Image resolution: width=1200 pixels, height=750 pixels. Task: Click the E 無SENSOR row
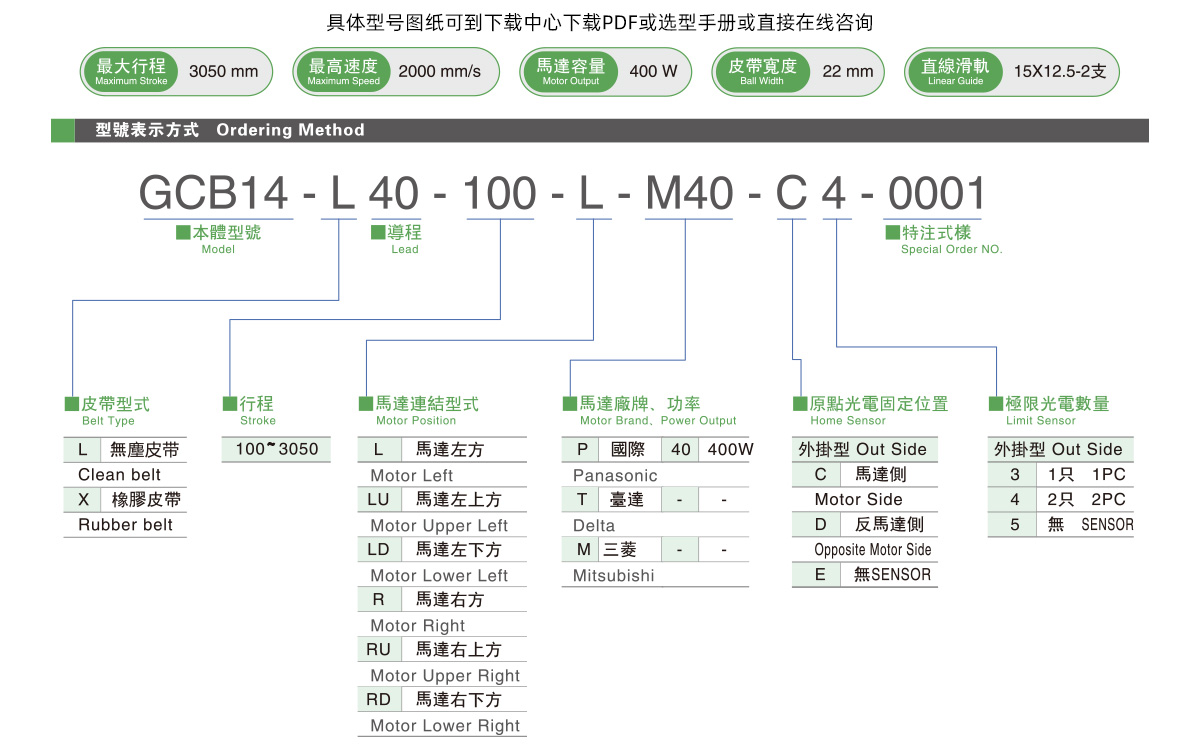[x=864, y=574]
